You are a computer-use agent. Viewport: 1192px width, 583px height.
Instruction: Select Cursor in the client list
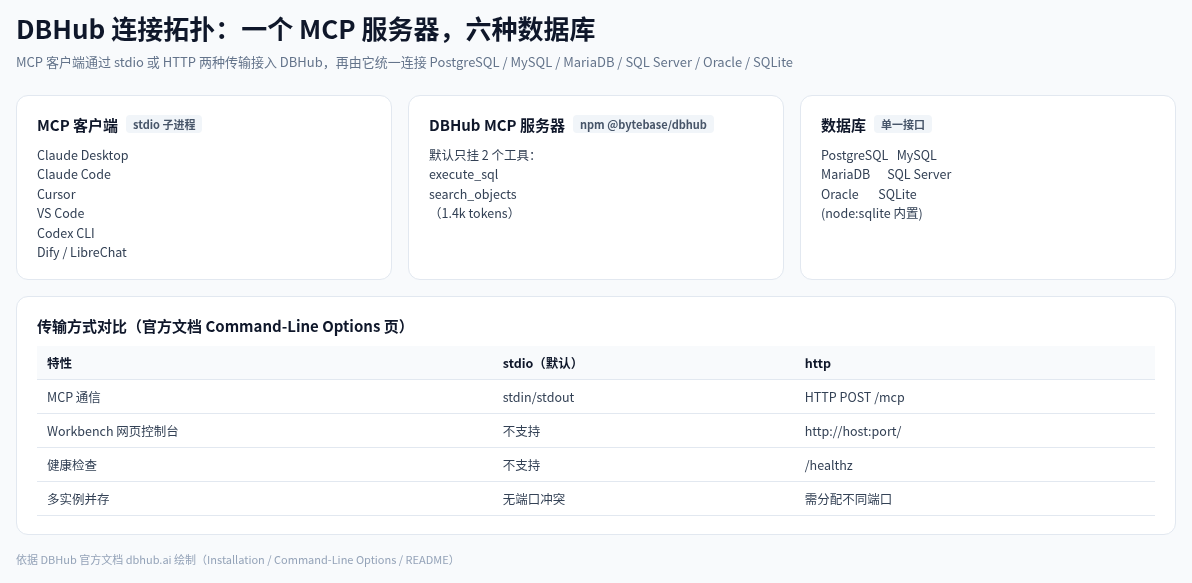click(x=56, y=194)
